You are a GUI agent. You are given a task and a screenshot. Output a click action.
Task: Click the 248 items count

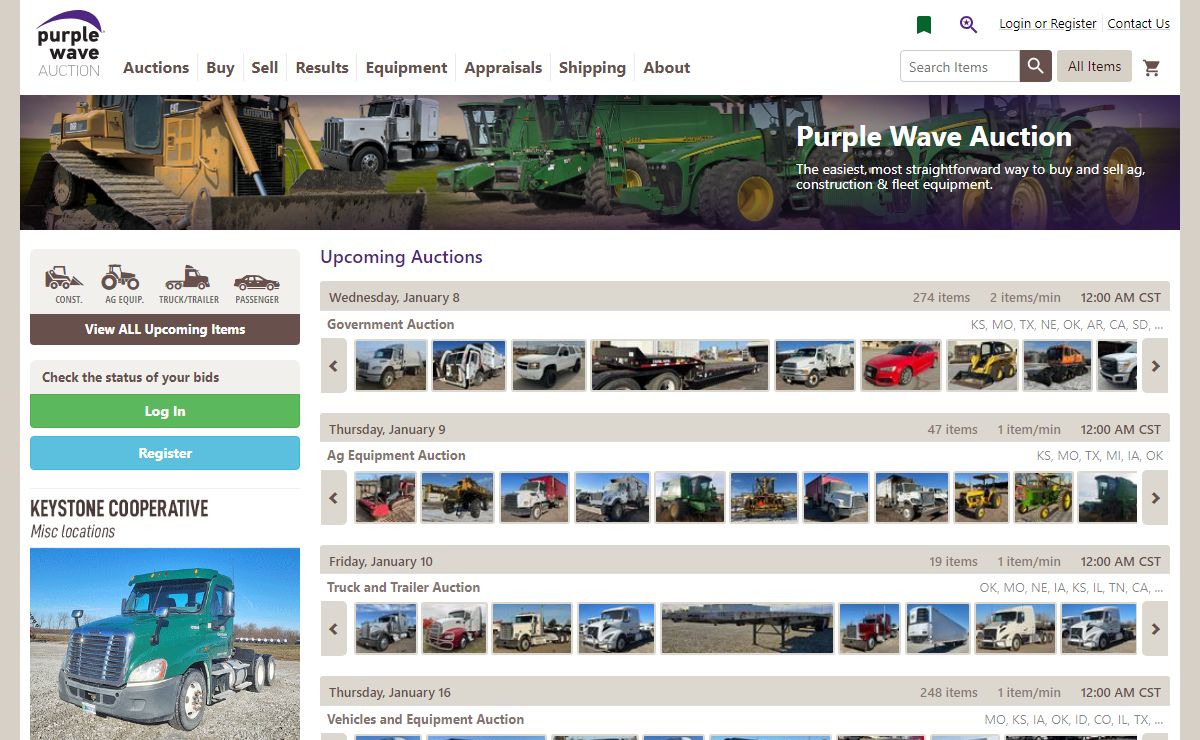(949, 692)
